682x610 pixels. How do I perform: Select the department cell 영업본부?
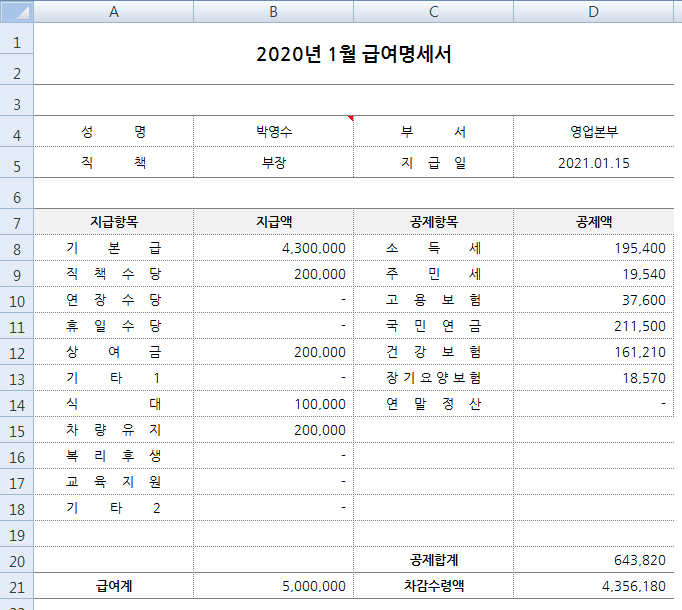(593, 131)
